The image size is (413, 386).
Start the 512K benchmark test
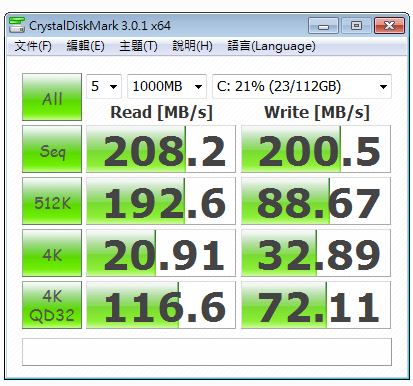tap(52, 201)
